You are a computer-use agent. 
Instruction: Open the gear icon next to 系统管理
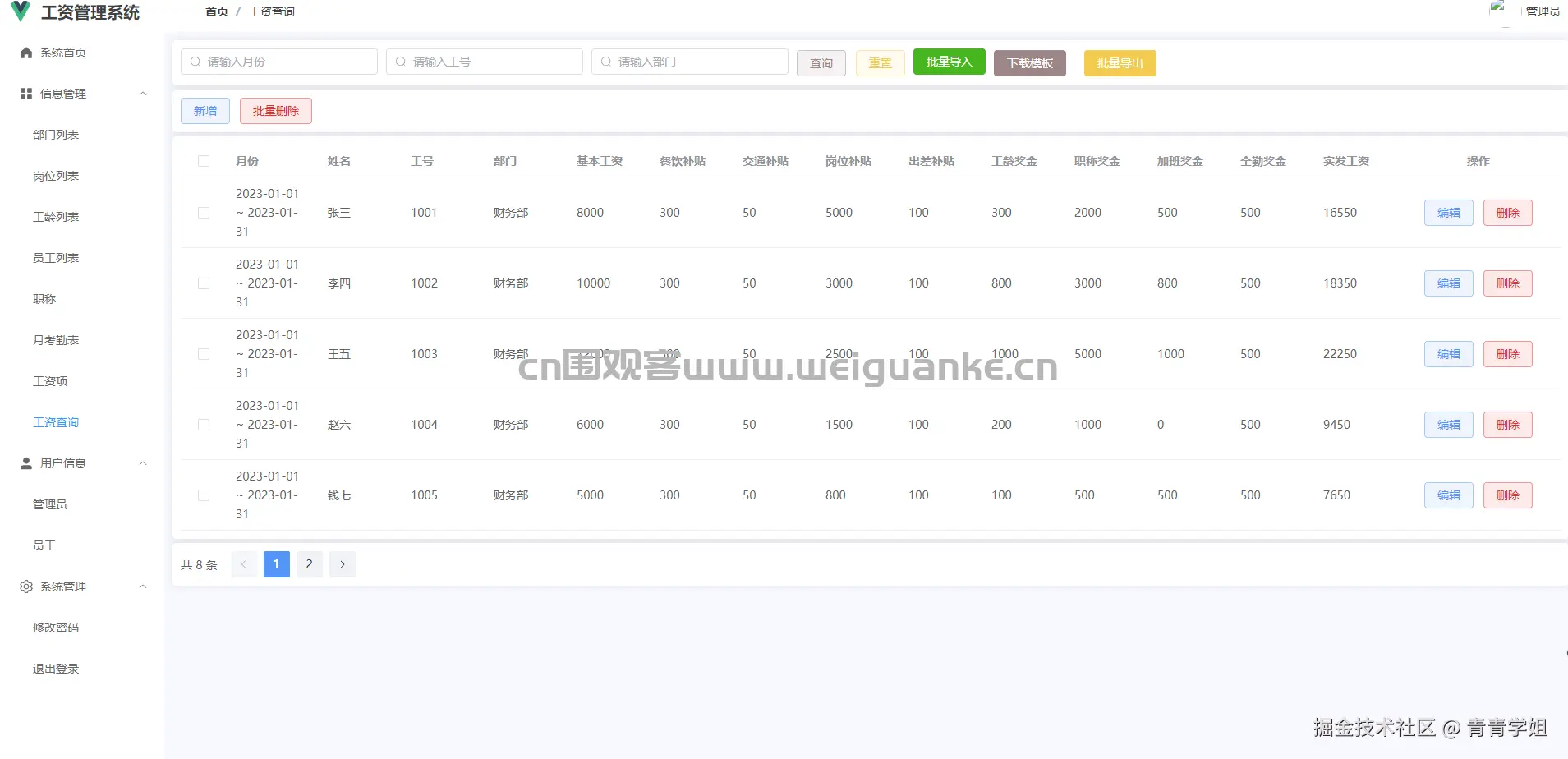(x=25, y=586)
